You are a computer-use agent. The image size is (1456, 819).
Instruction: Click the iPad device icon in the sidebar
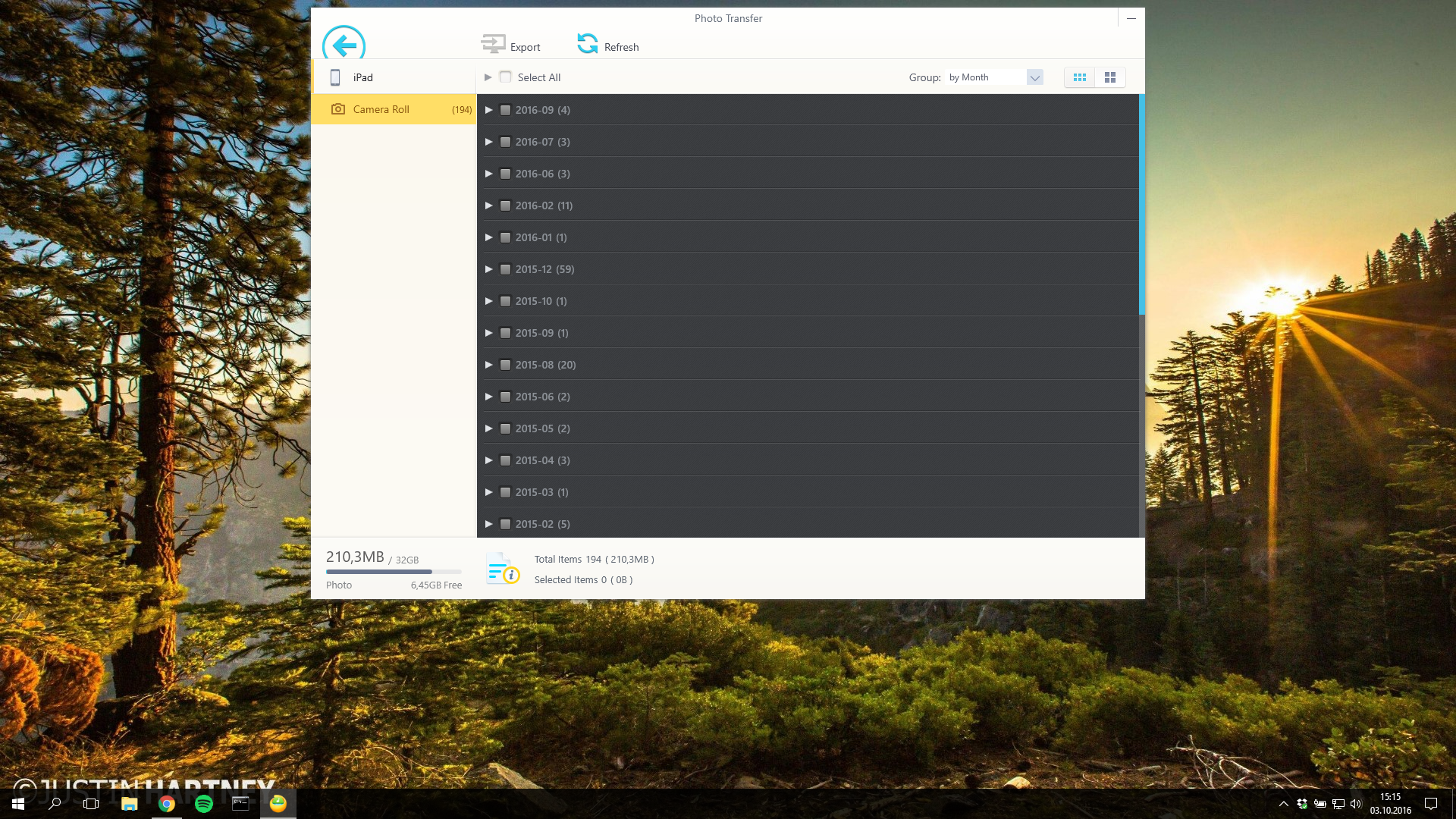tap(335, 77)
